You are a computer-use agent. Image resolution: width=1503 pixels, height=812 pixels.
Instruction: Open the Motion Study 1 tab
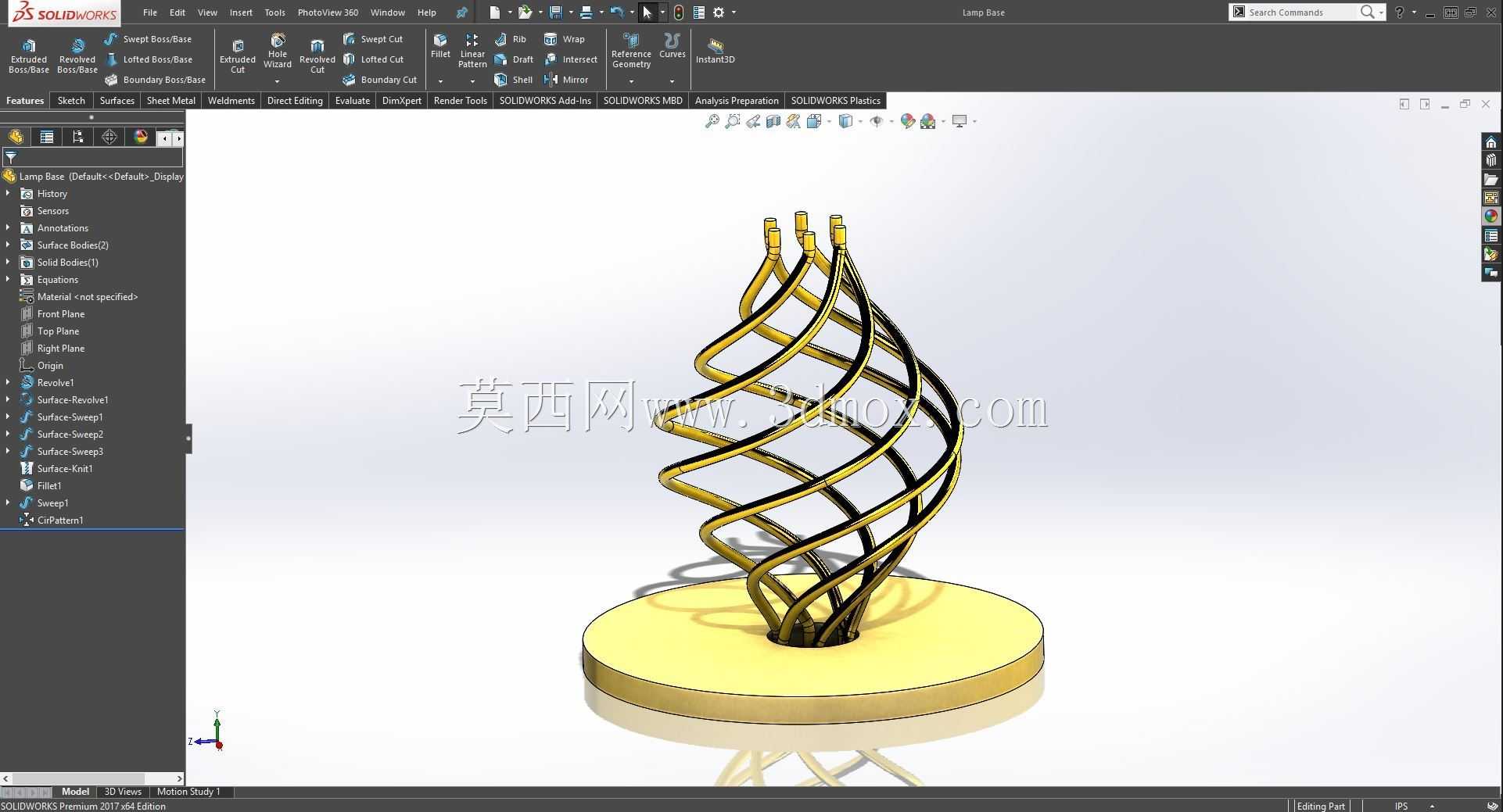tap(188, 792)
